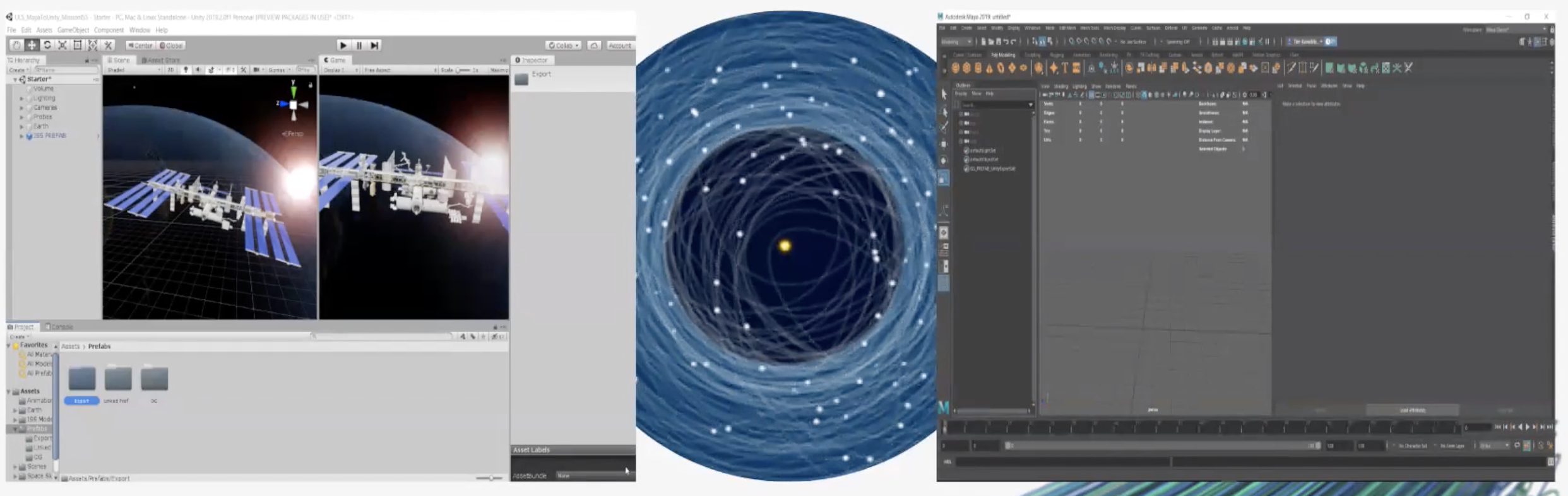
Task: Select the Rotate tool in Unity toolbar
Action: coord(47,45)
